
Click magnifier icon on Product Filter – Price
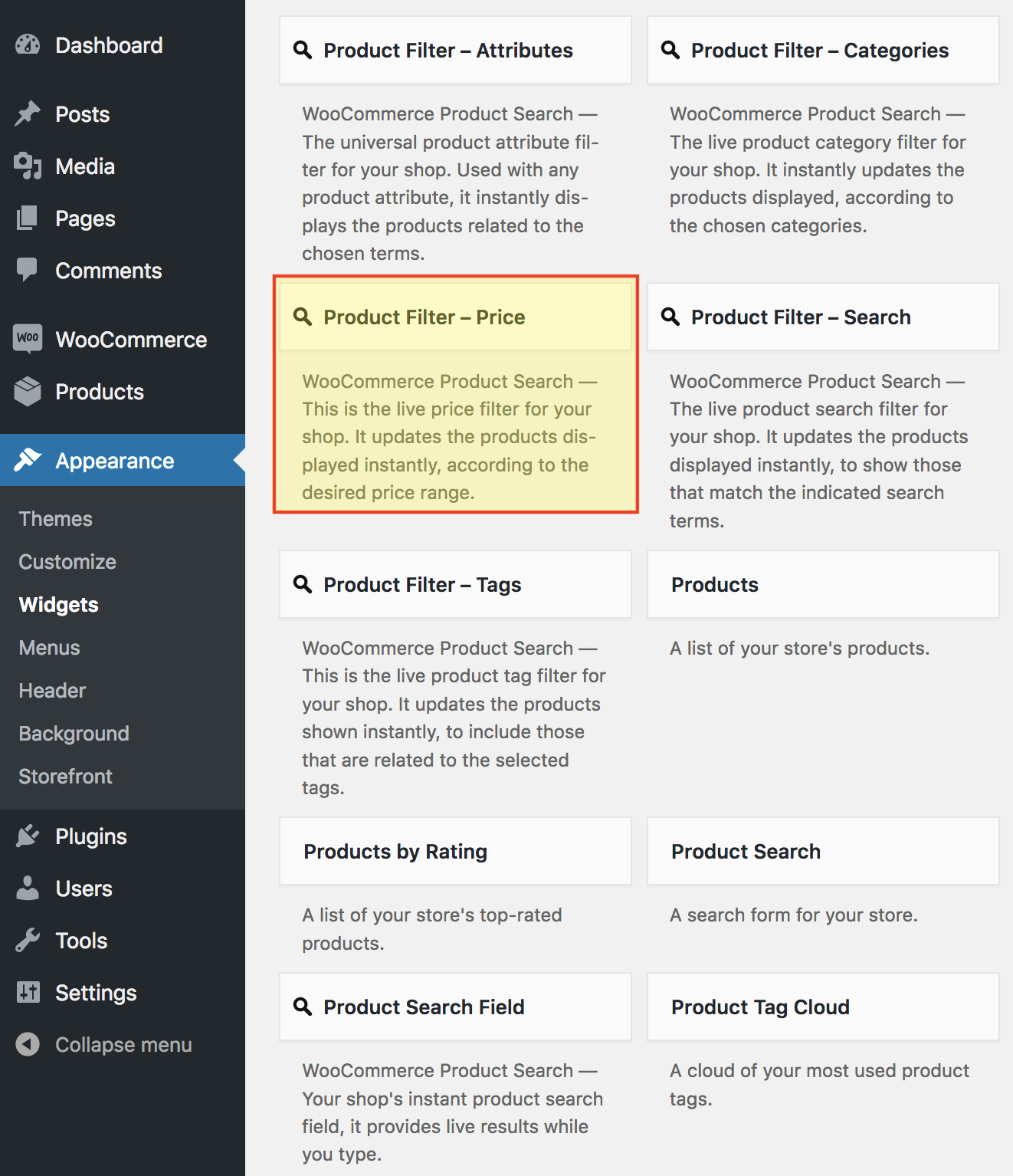(303, 317)
